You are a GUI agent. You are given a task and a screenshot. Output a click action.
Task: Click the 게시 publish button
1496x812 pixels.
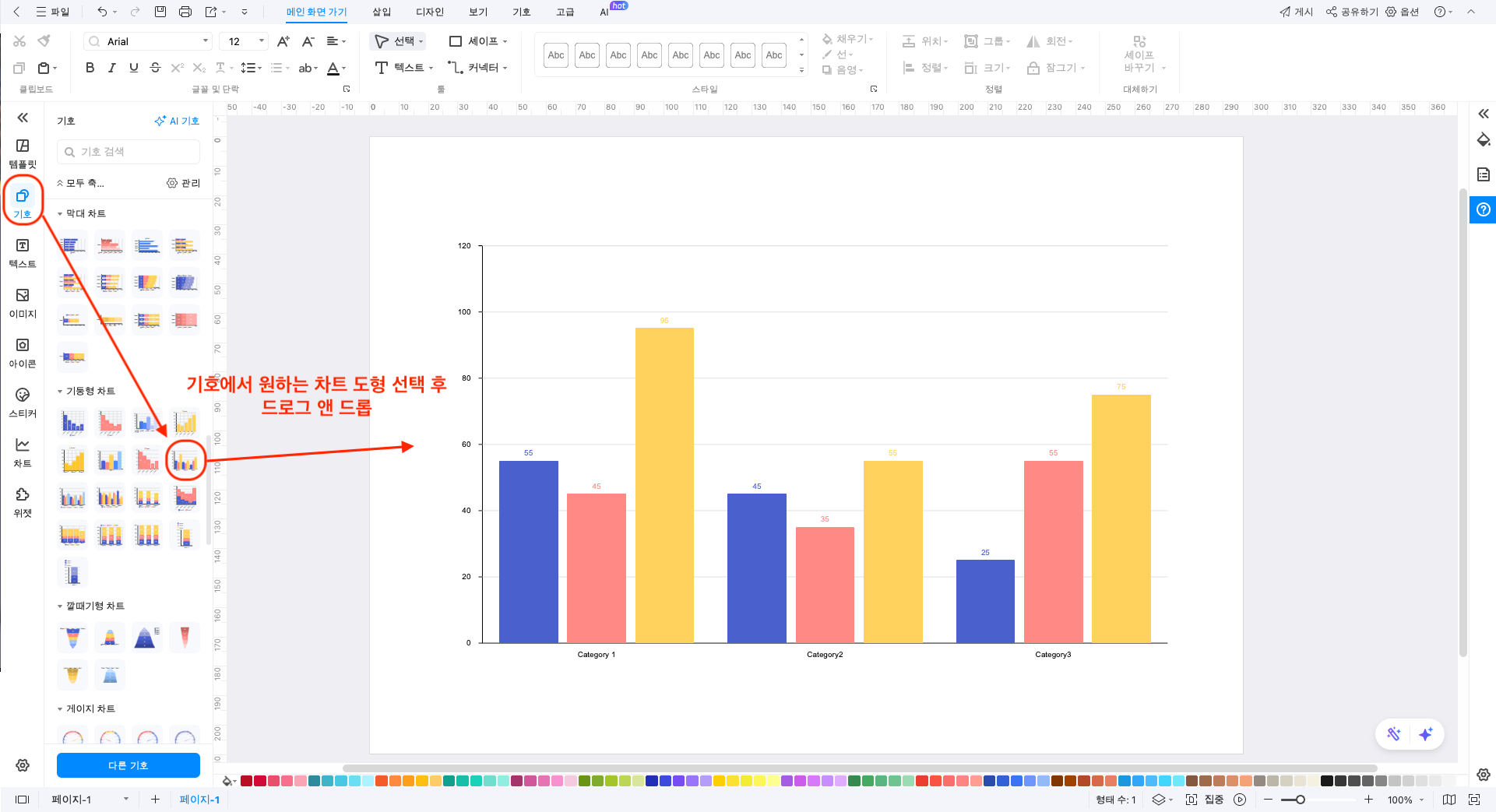point(1295,12)
